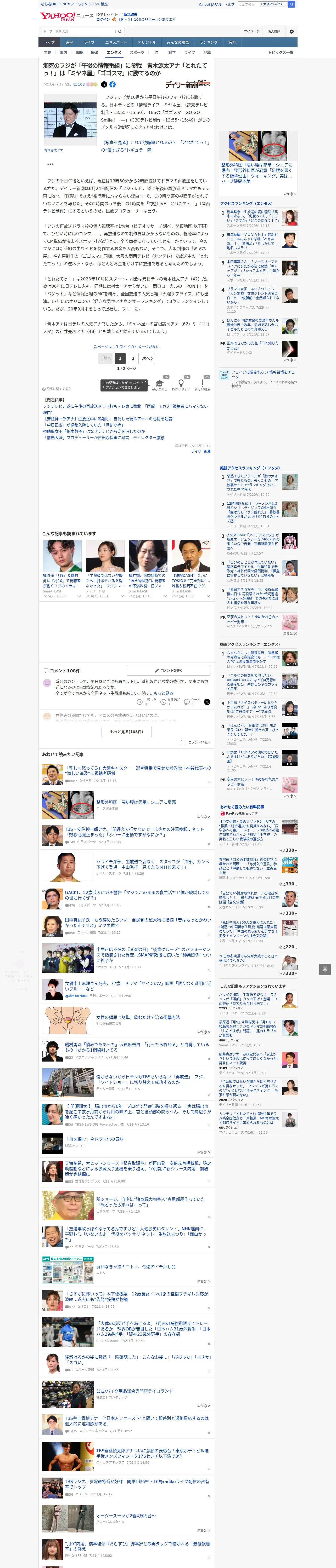Share first comment via X icon
The width and height of the screenshot is (336, 1568).
click(207, 702)
